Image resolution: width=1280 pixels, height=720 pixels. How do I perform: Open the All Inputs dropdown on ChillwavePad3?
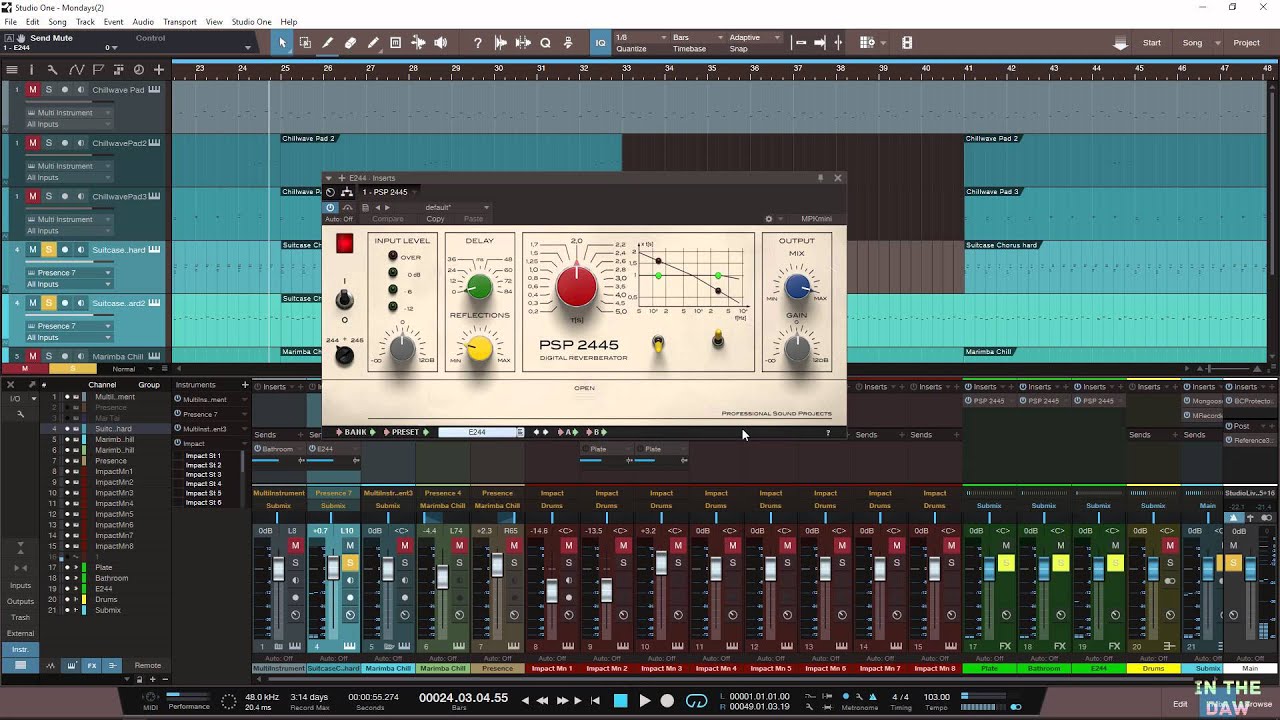click(x=69, y=231)
